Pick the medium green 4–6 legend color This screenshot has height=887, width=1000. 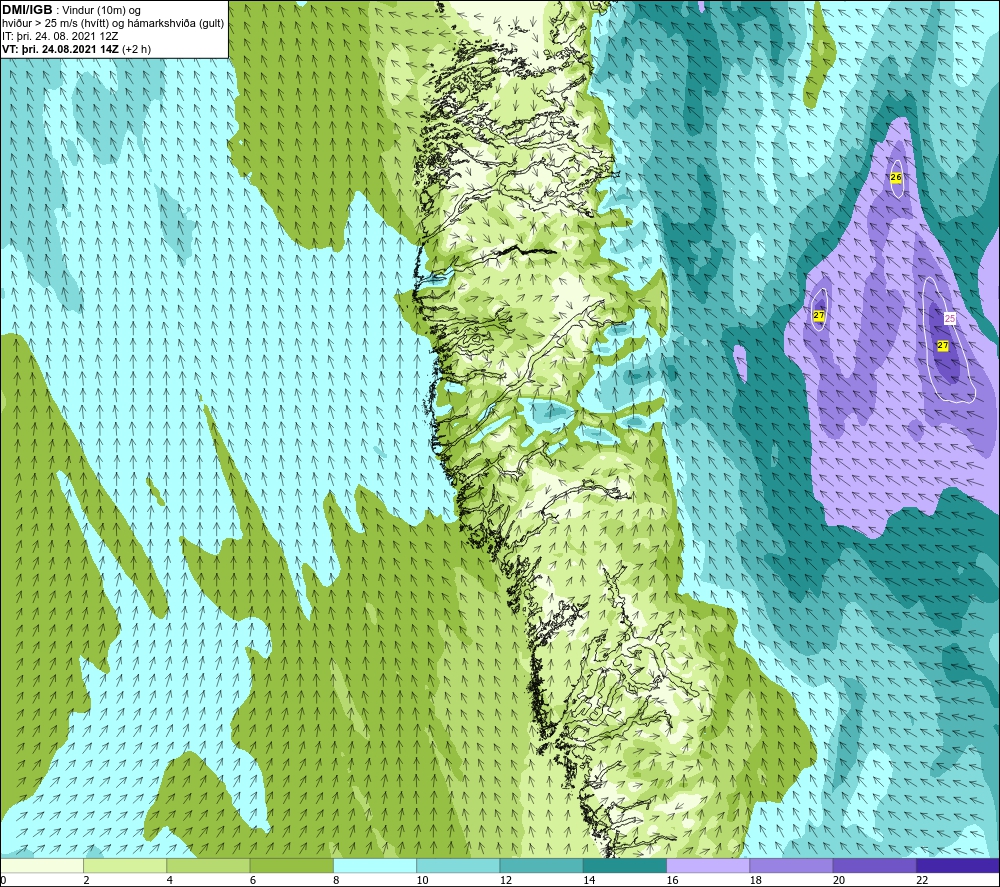[209, 865]
